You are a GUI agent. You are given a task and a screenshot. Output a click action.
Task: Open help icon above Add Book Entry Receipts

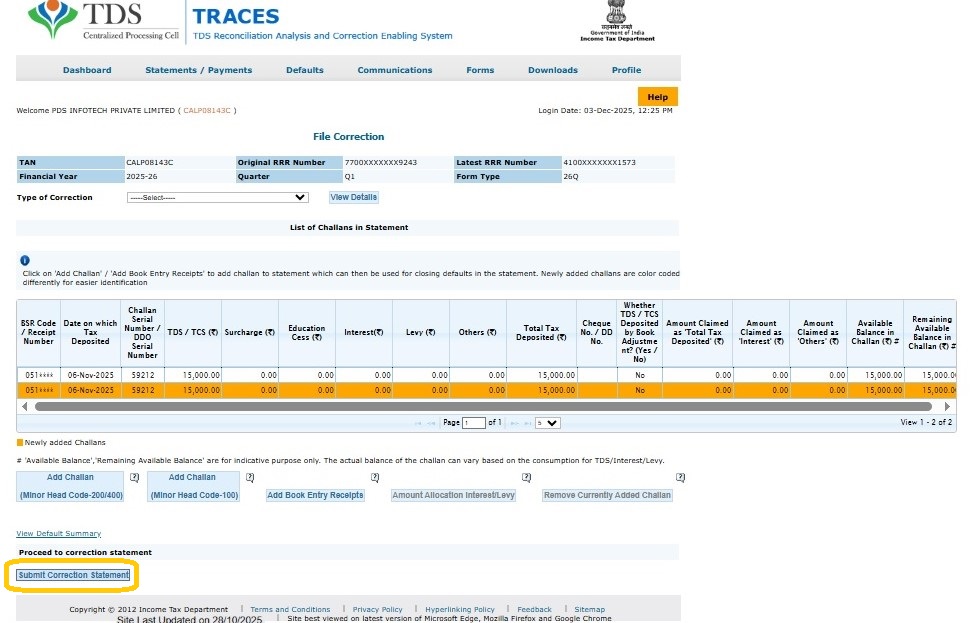tap(375, 478)
